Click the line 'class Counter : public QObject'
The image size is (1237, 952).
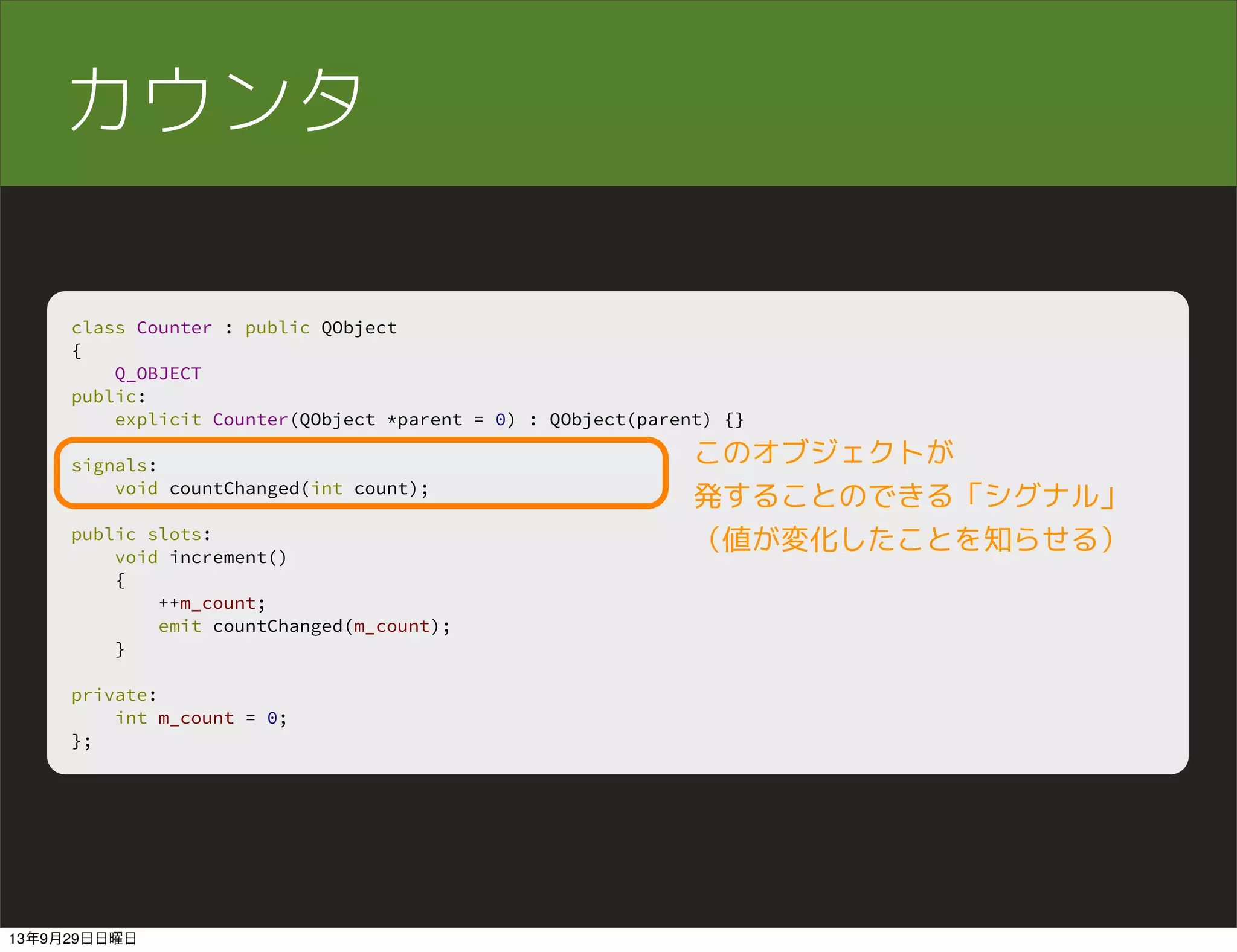pyautogui.click(x=234, y=328)
